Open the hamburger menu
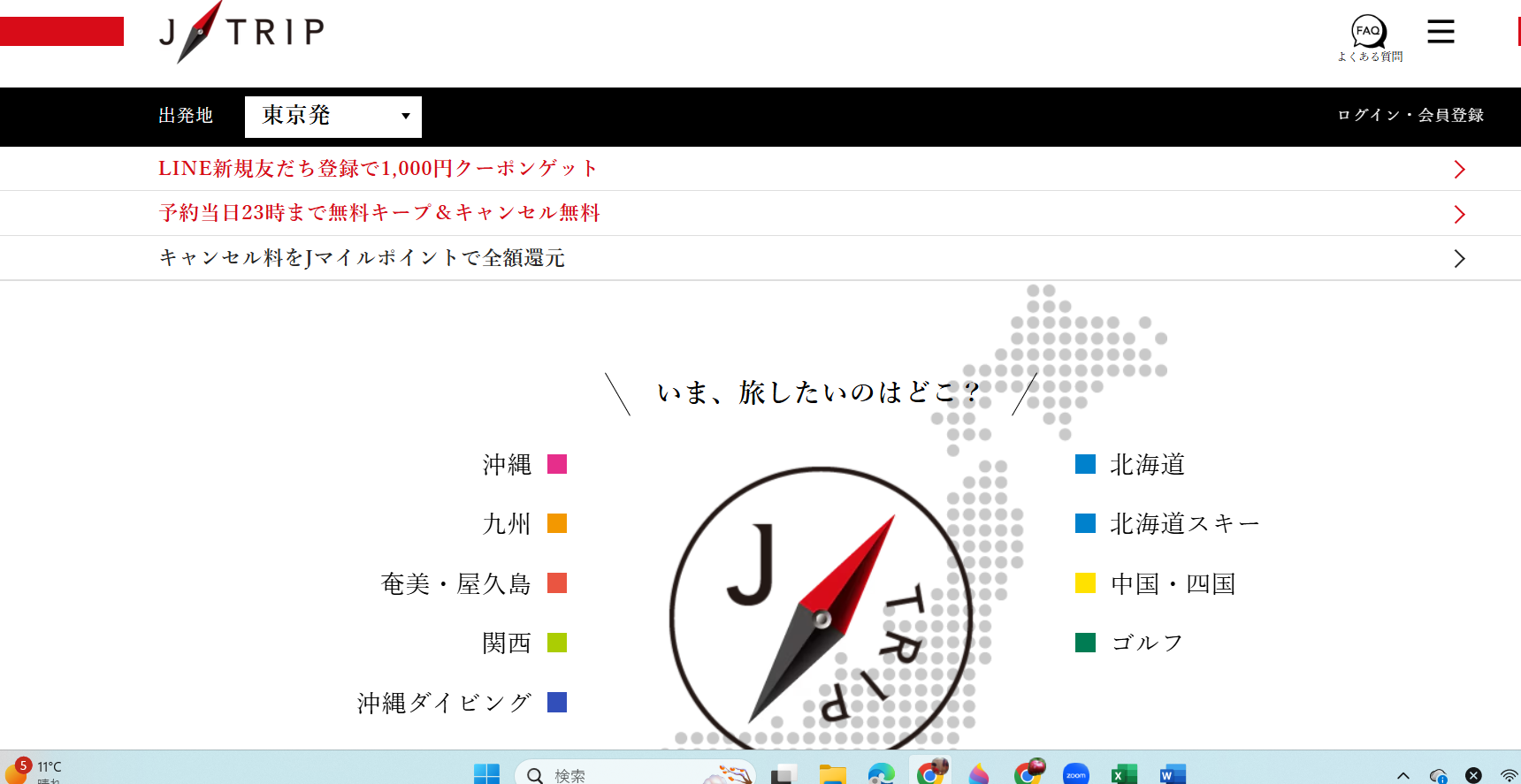1521x784 pixels. [1441, 33]
